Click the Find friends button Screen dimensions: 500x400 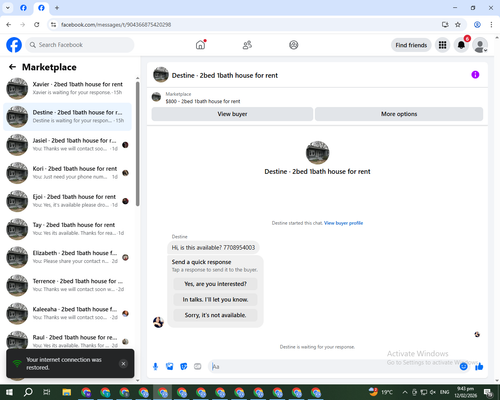411,45
